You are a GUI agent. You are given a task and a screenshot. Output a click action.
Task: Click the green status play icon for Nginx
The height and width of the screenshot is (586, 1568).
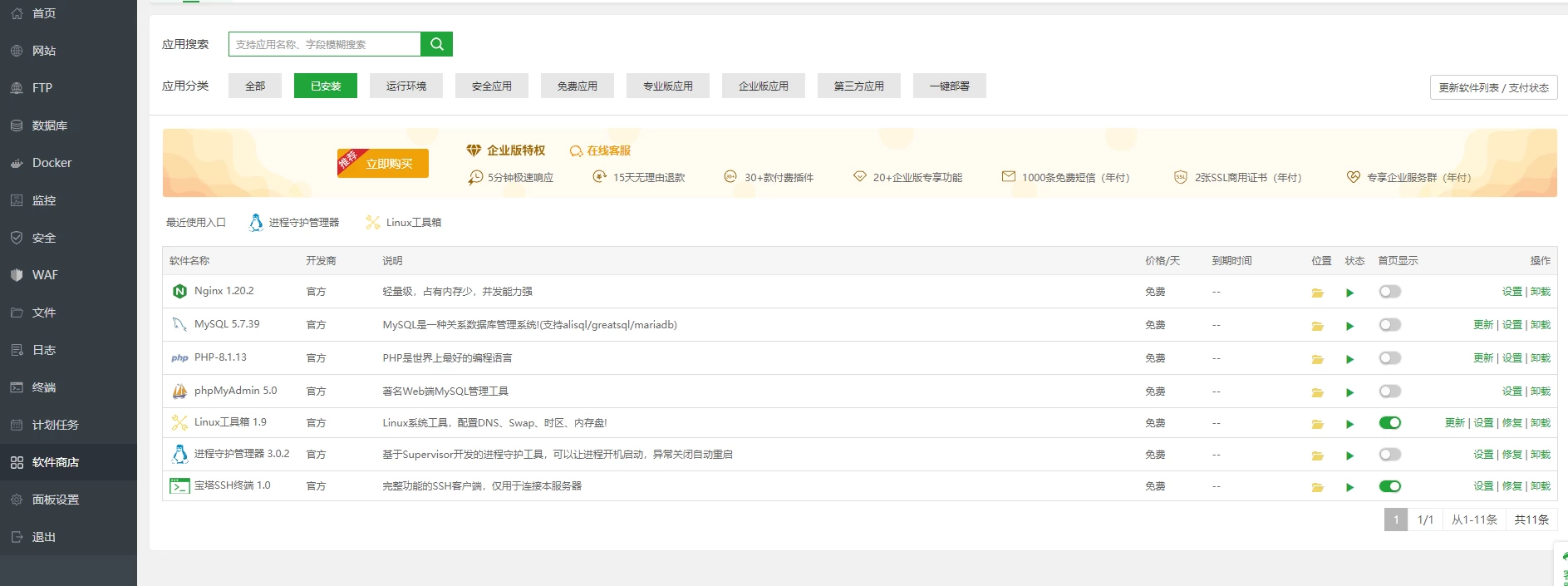1349,293
